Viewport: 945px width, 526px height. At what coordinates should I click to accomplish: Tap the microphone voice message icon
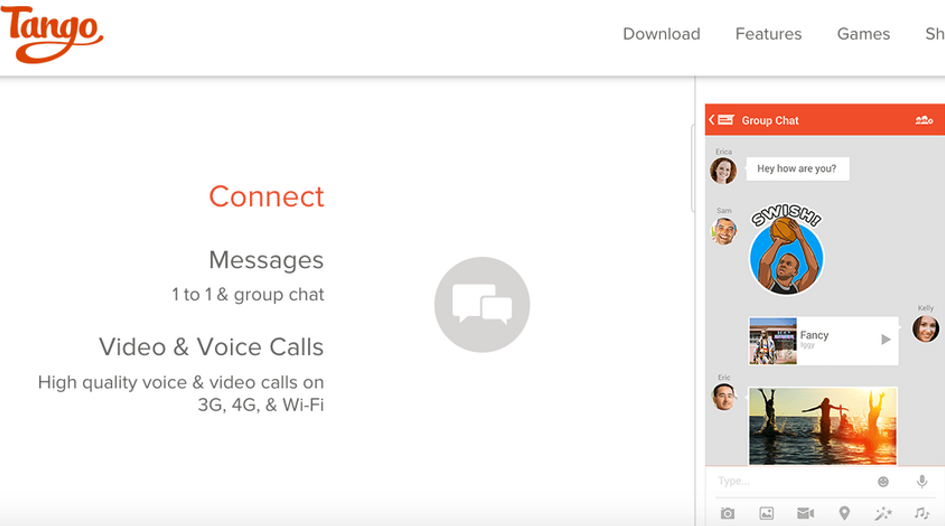921,481
